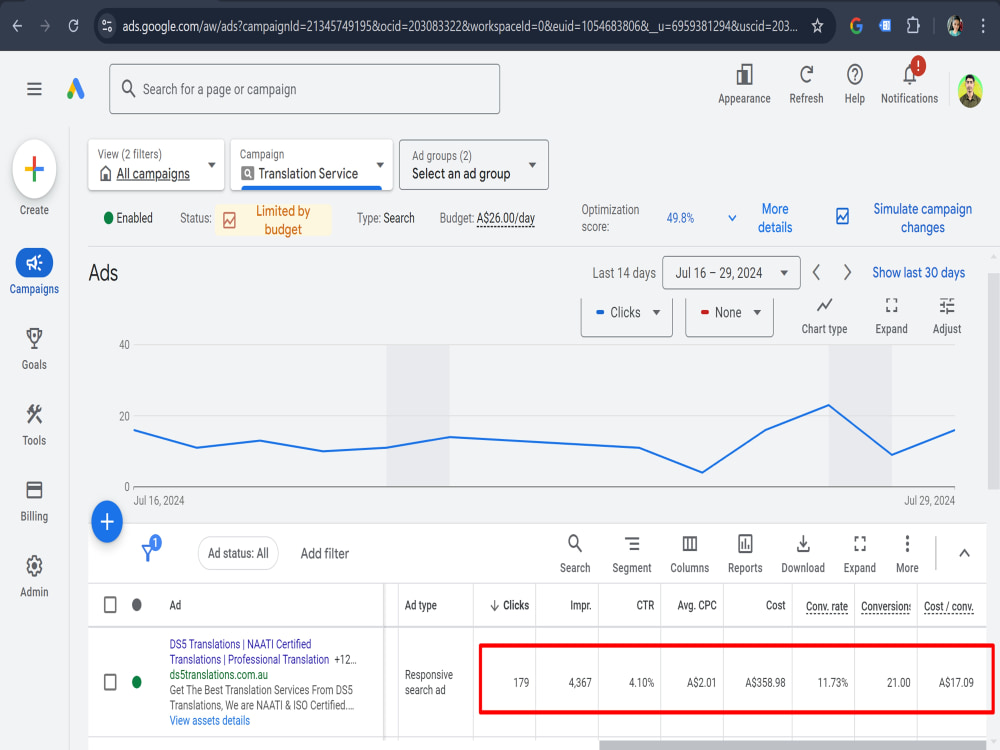The height and width of the screenshot is (750, 1000).
Task: Tick the select-all checkbox in table header
Action: click(110, 605)
